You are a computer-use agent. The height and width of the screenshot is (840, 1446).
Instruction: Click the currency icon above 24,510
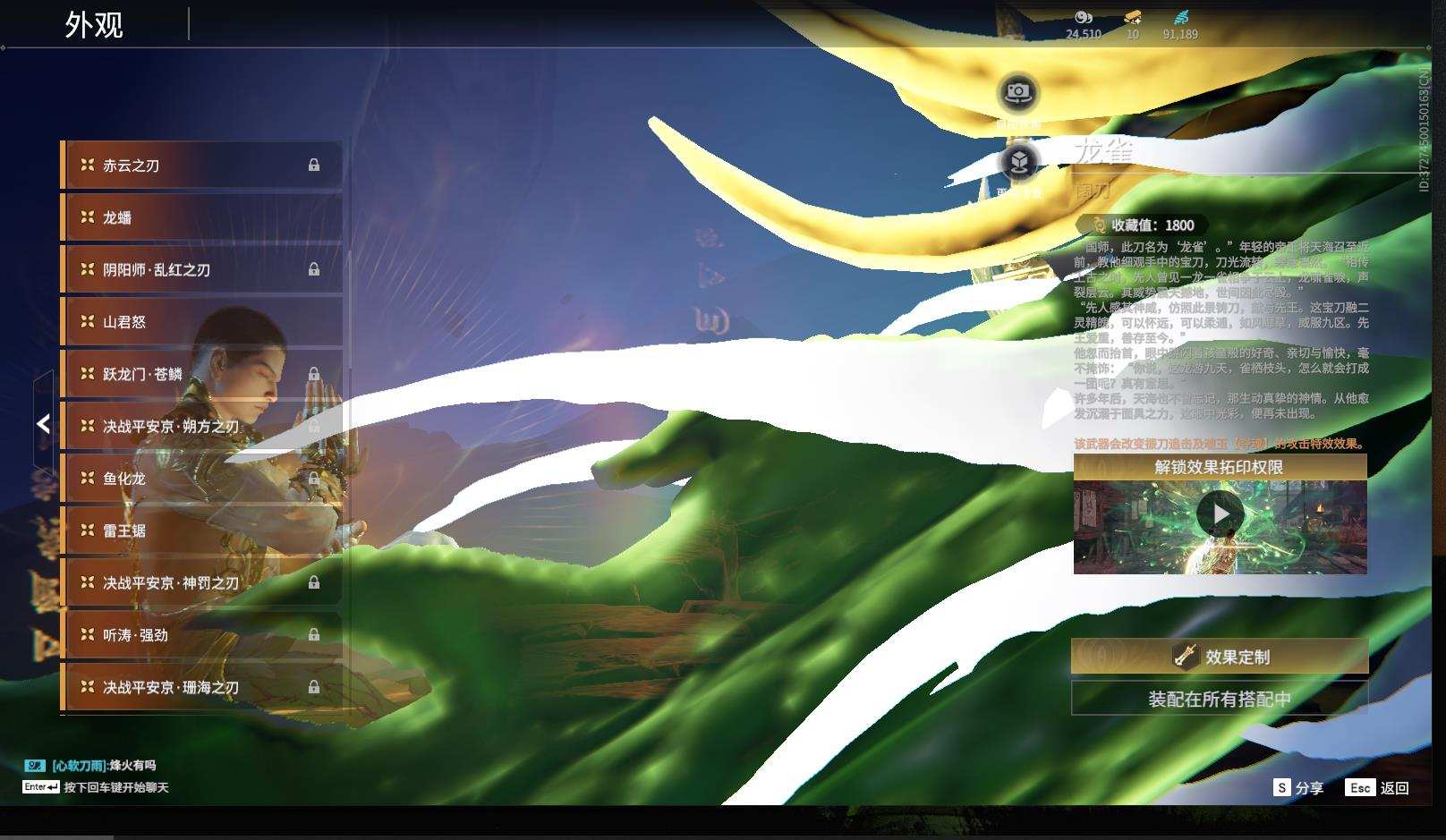pos(1084,17)
